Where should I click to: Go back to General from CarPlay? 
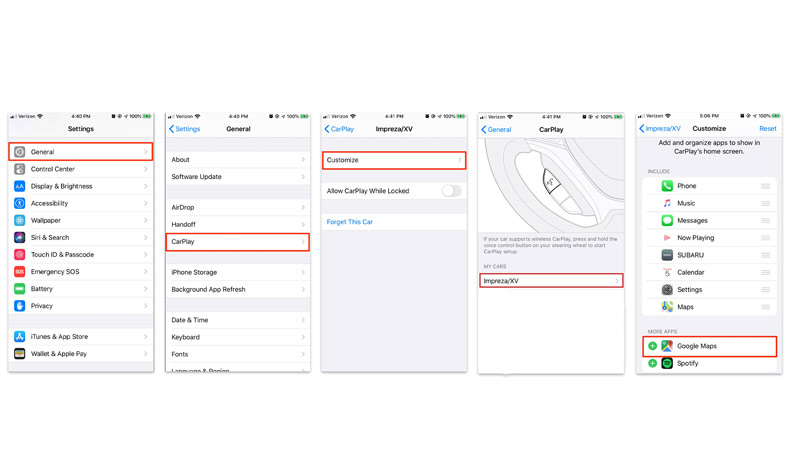[496, 130]
